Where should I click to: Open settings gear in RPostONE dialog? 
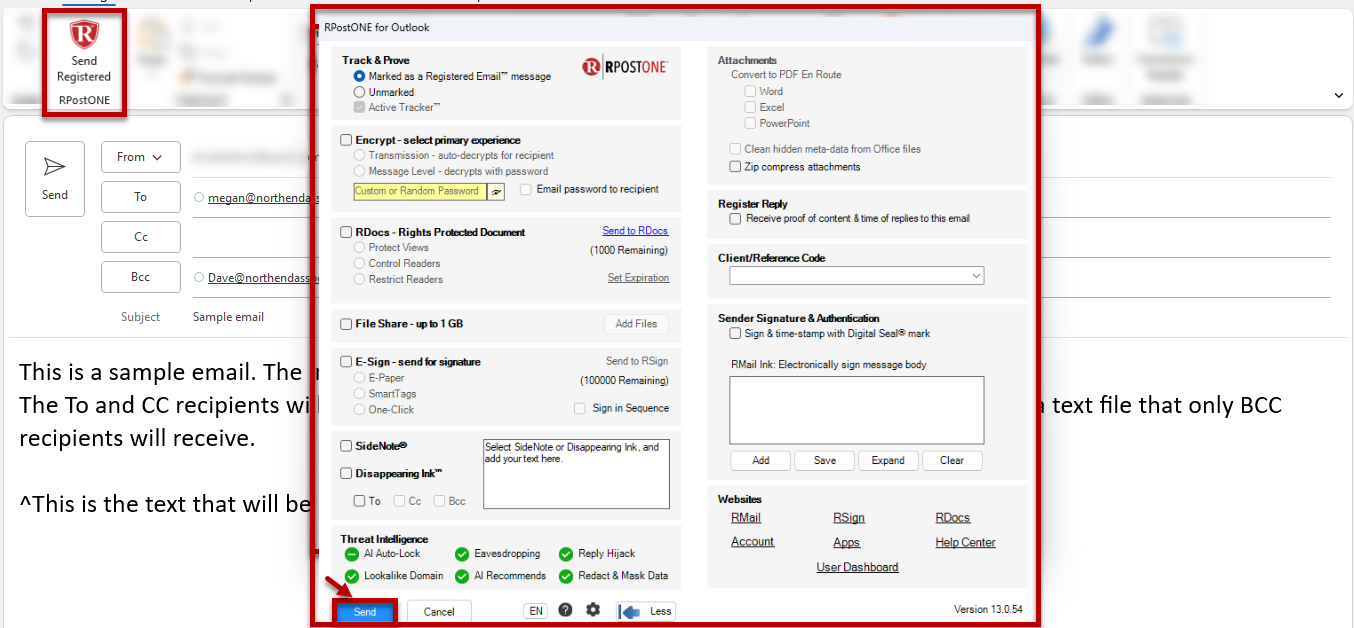[x=593, y=610]
